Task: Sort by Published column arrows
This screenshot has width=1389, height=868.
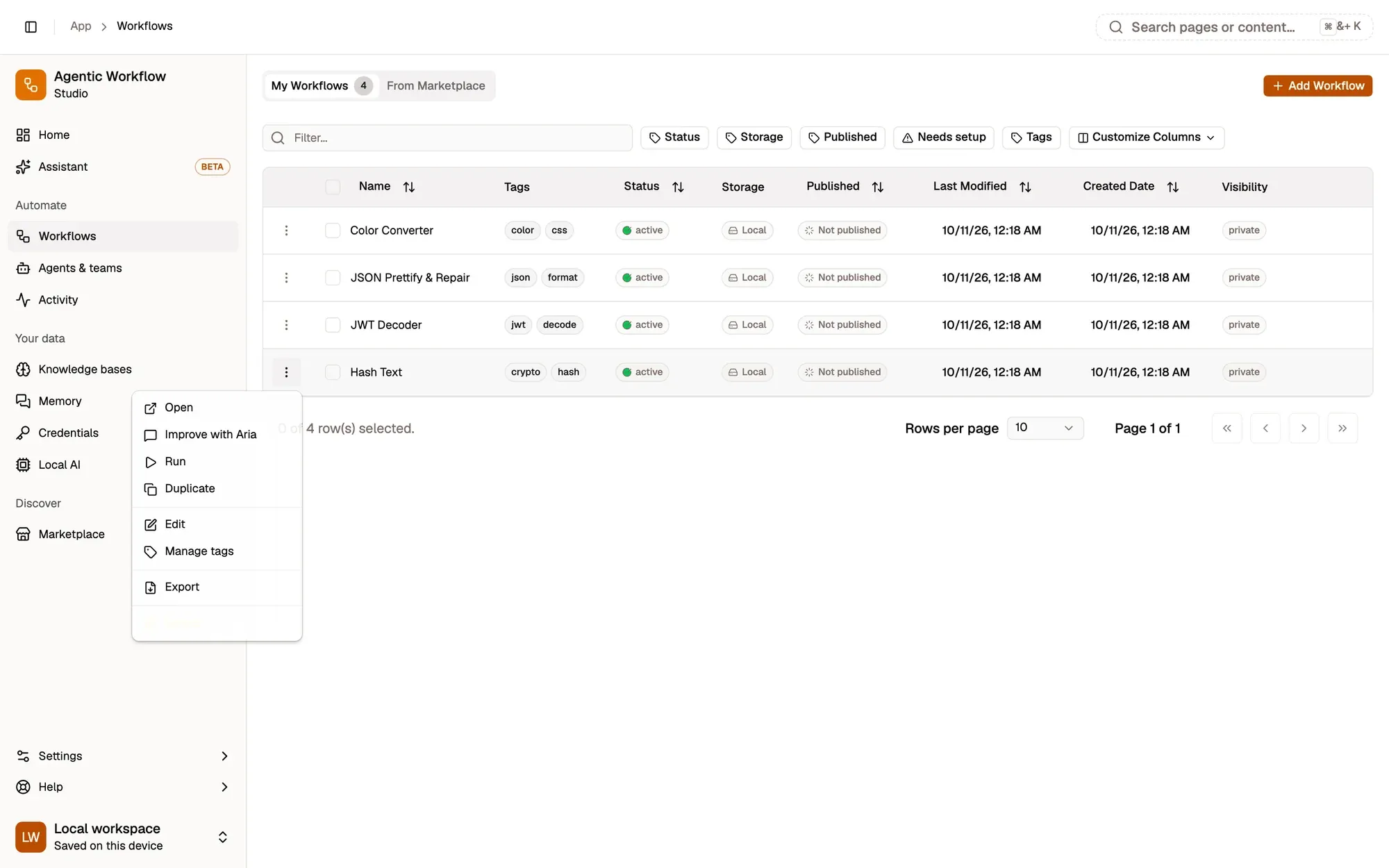Action: coord(878,187)
